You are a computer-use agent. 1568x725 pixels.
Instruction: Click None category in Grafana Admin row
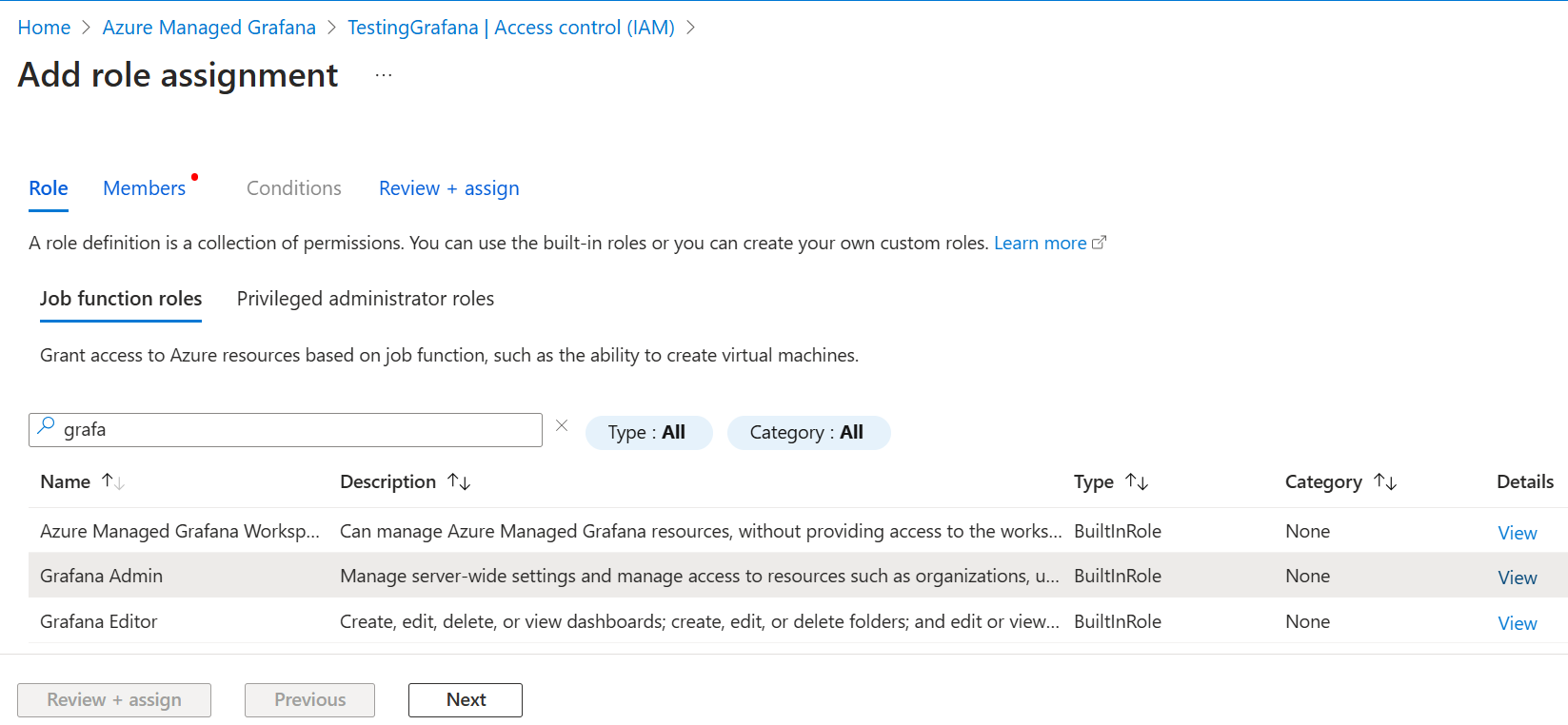1307,576
